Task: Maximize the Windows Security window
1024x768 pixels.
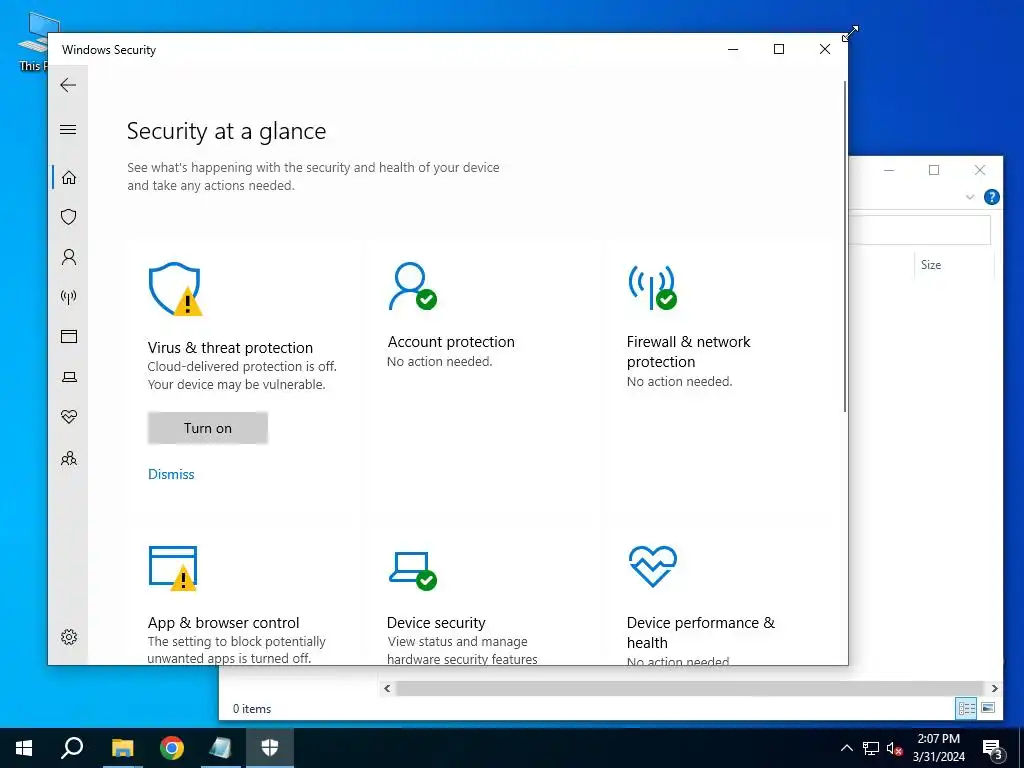Action: tap(778, 49)
